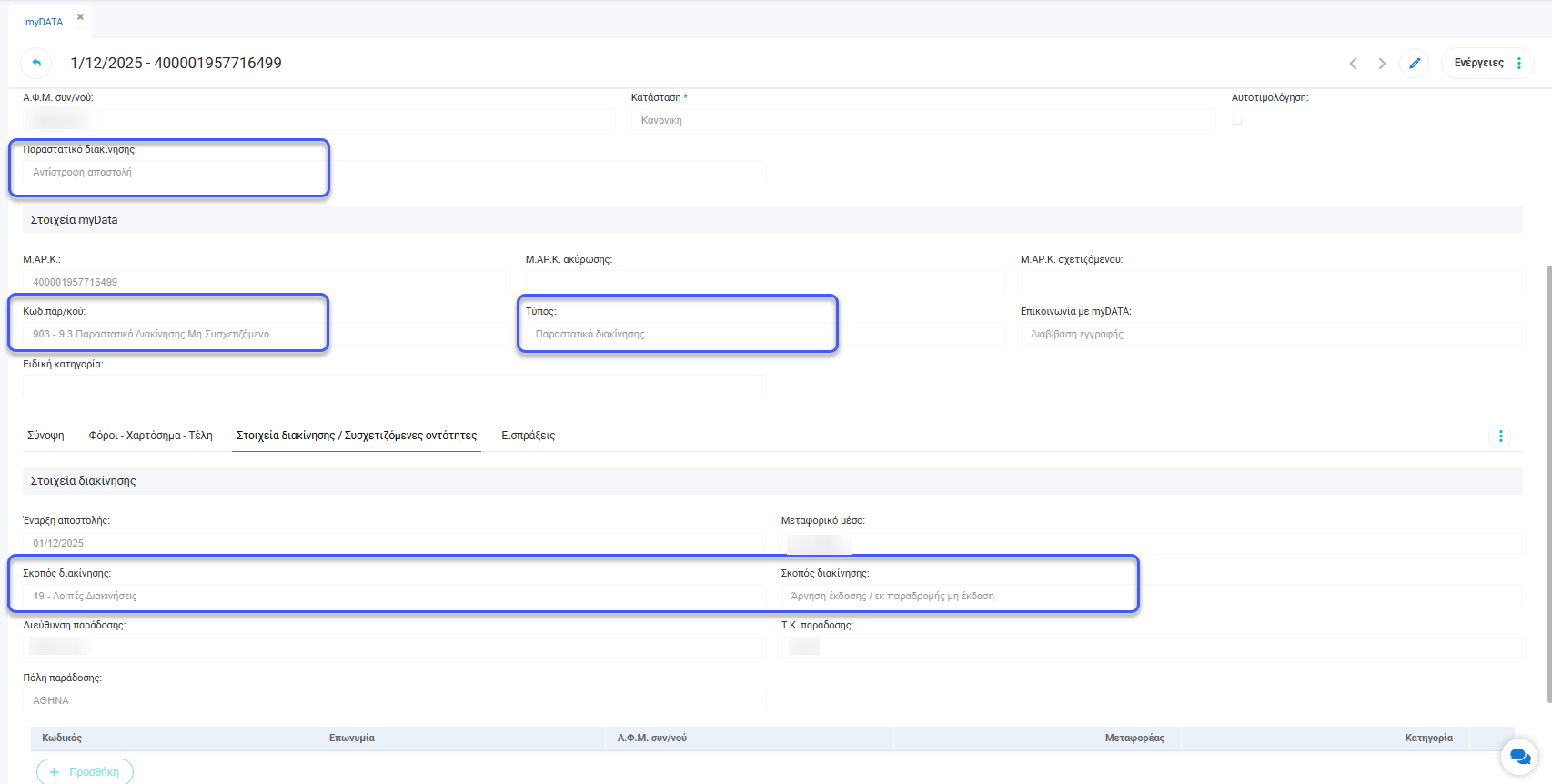
Task: Switch to Φόροι - Χαρτόσημα - Τέλη tab
Action: click(x=150, y=436)
